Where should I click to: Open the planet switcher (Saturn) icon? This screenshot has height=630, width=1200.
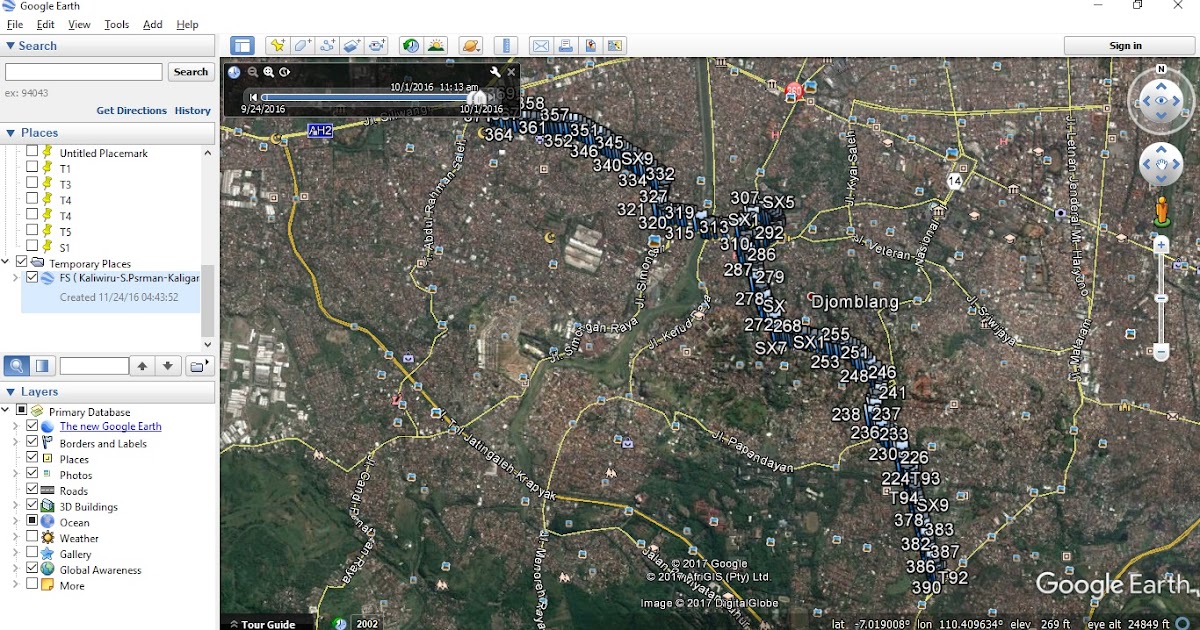[471, 46]
